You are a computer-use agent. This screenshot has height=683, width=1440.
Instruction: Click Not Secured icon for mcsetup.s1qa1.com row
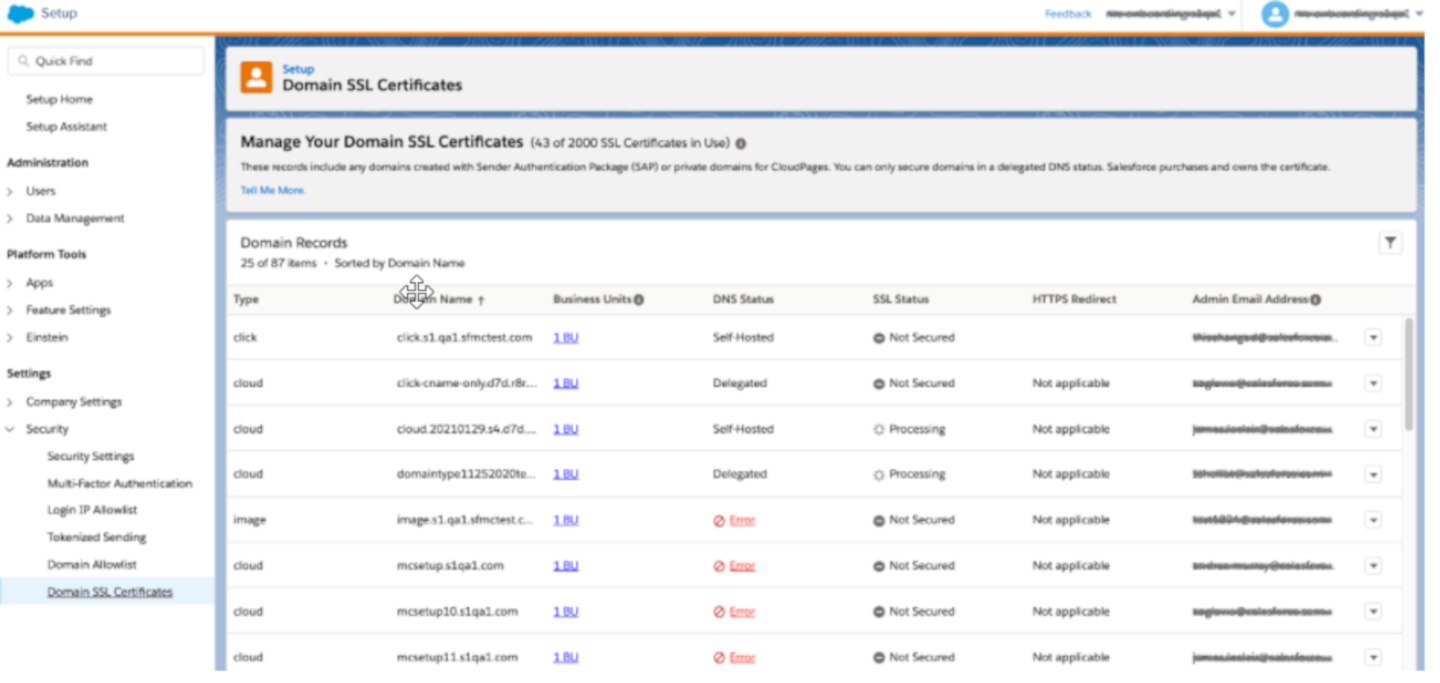click(879, 566)
